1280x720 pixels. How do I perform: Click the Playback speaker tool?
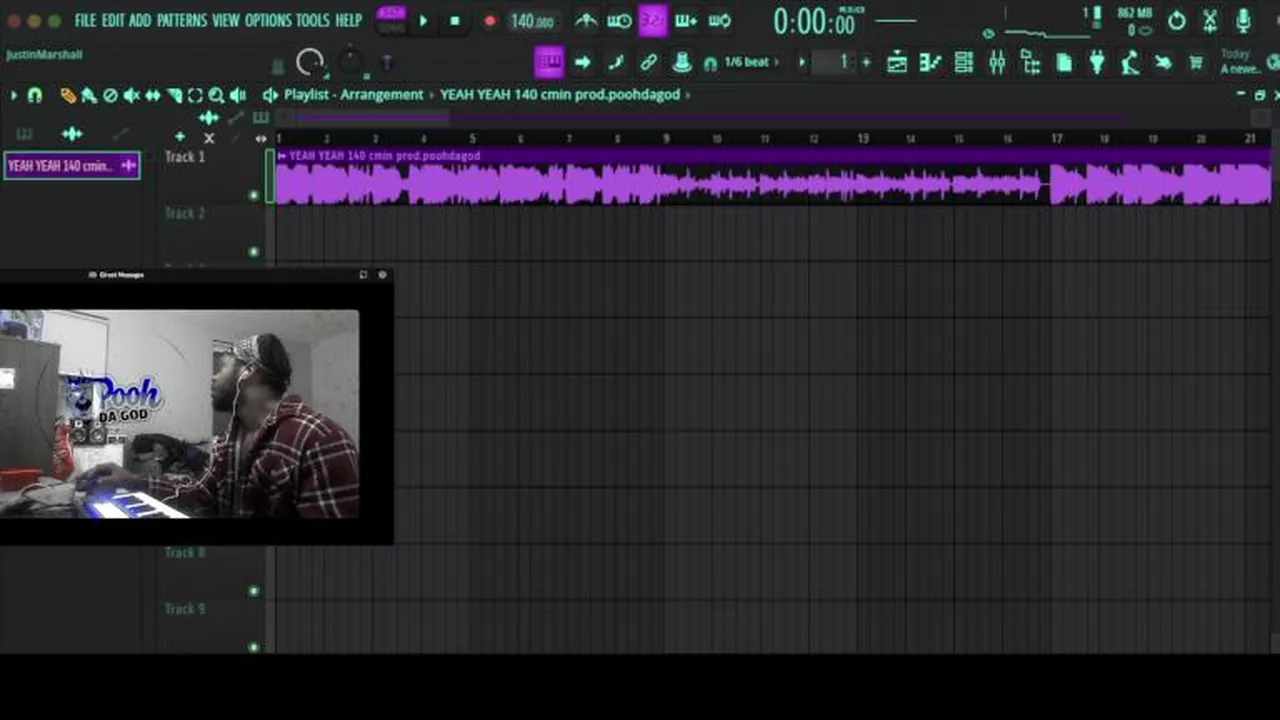coord(238,95)
